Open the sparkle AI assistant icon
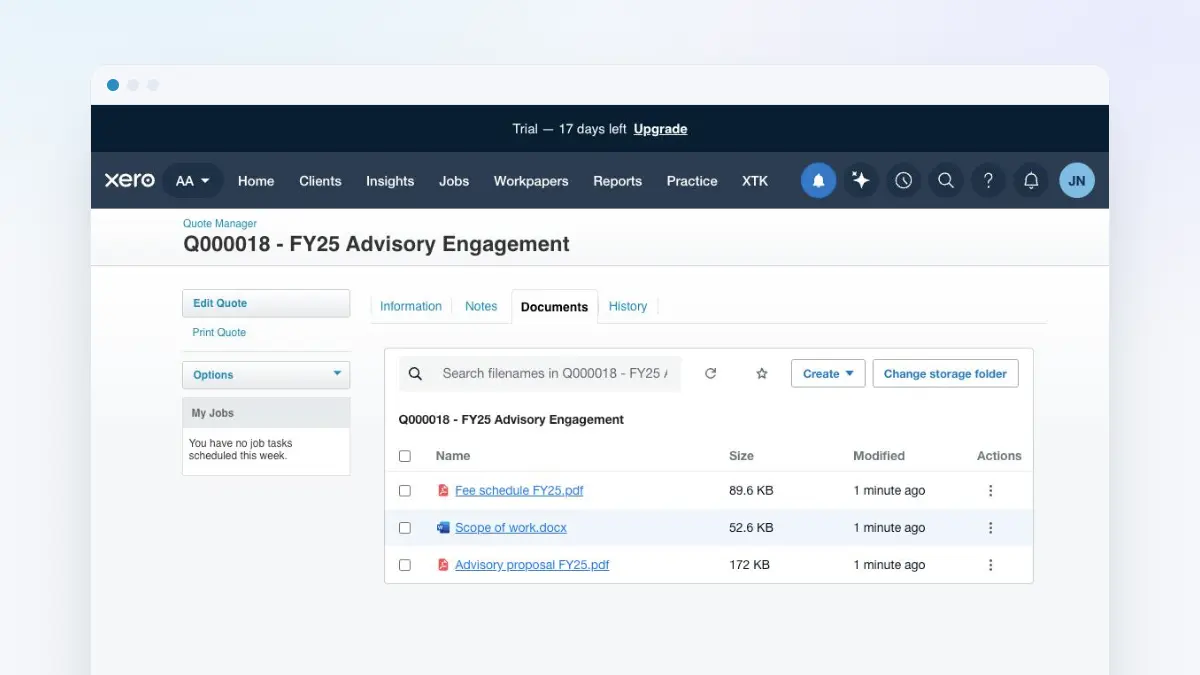The width and height of the screenshot is (1200, 675). pyautogui.click(x=861, y=181)
